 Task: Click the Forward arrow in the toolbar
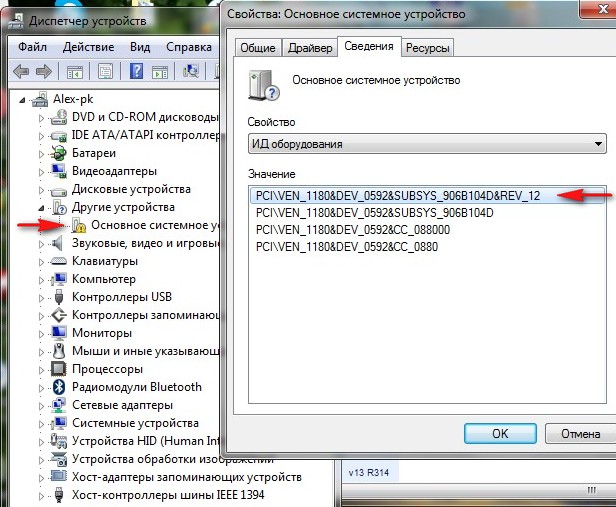pyautogui.click(x=44, y=71)
